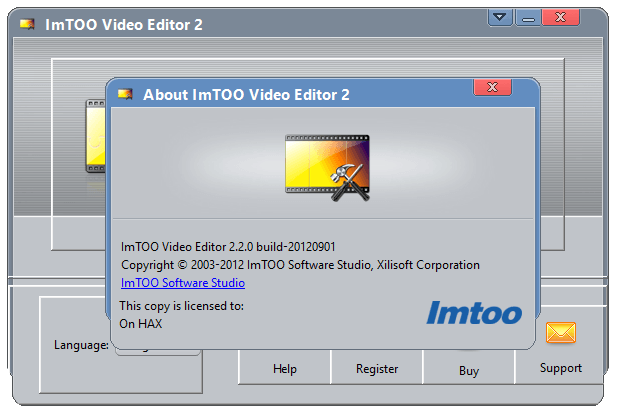Open the ImTOO Software Studio link
Image resolution: width=619 pixels, height=412 pixels.
tap(183, 283)
